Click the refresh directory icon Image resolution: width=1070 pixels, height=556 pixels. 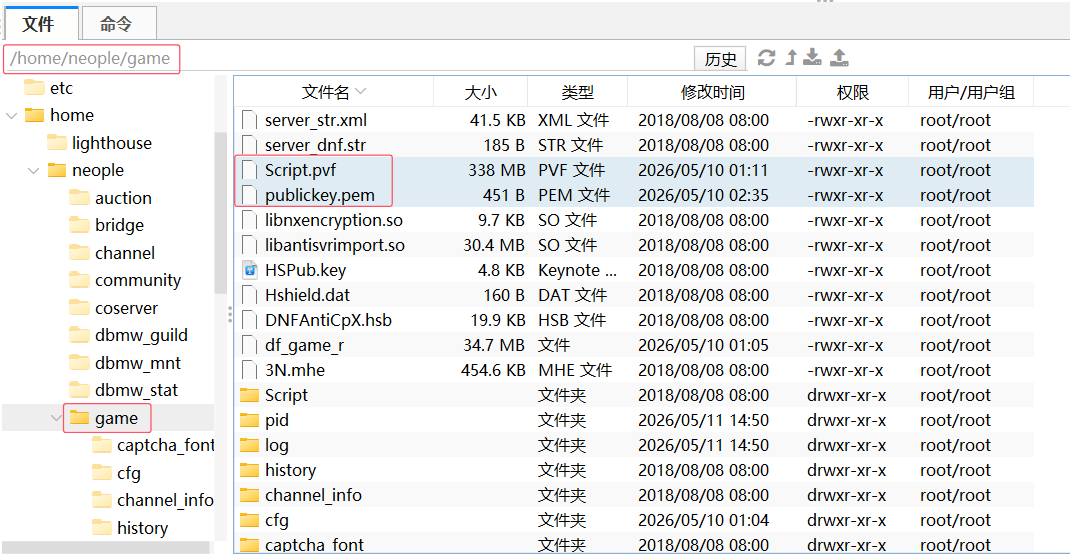click(x=766, y=58)
